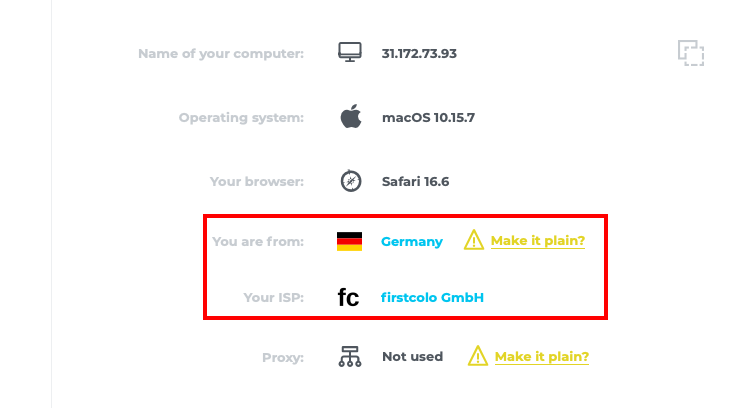The width and height of the screenshot is (746, 408).
Task: Click the macOS 10.15.7 value
Action: point(428,117)
